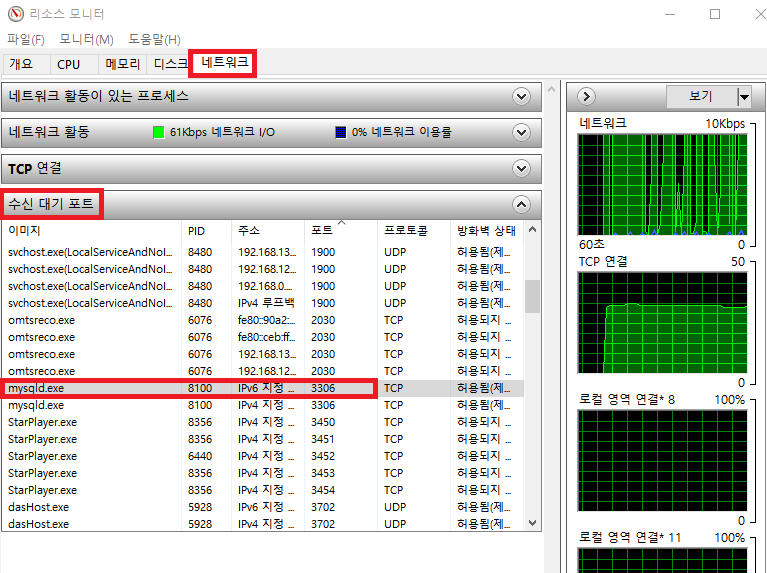Open the 파일(F) menu

pyautogui.click(x=26, y=39)
